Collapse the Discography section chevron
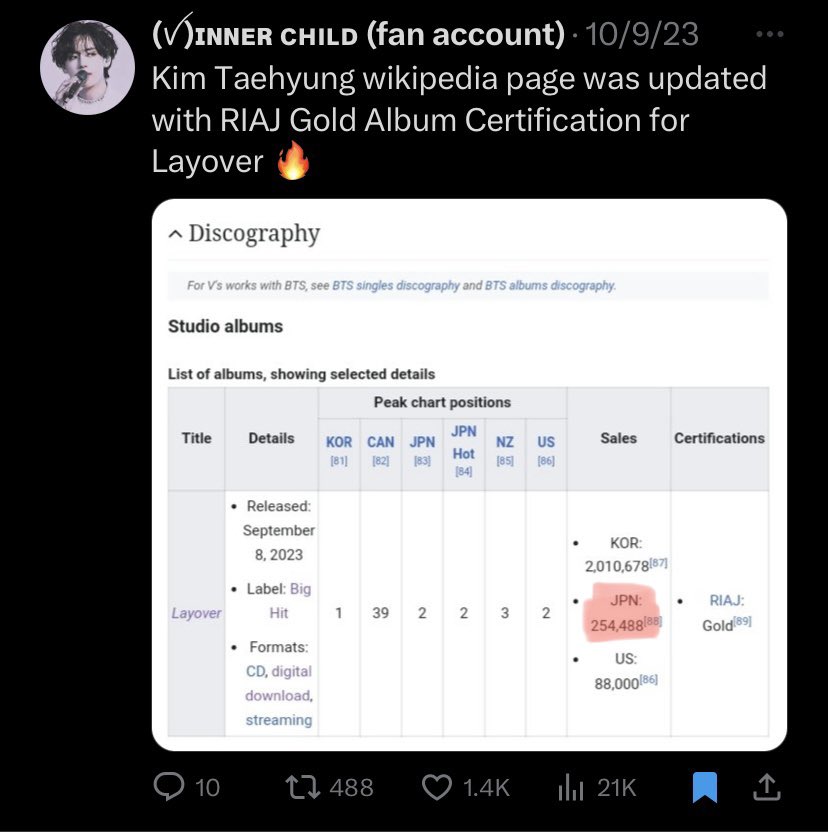The image size is (828, 832). [x=175, y=234]
